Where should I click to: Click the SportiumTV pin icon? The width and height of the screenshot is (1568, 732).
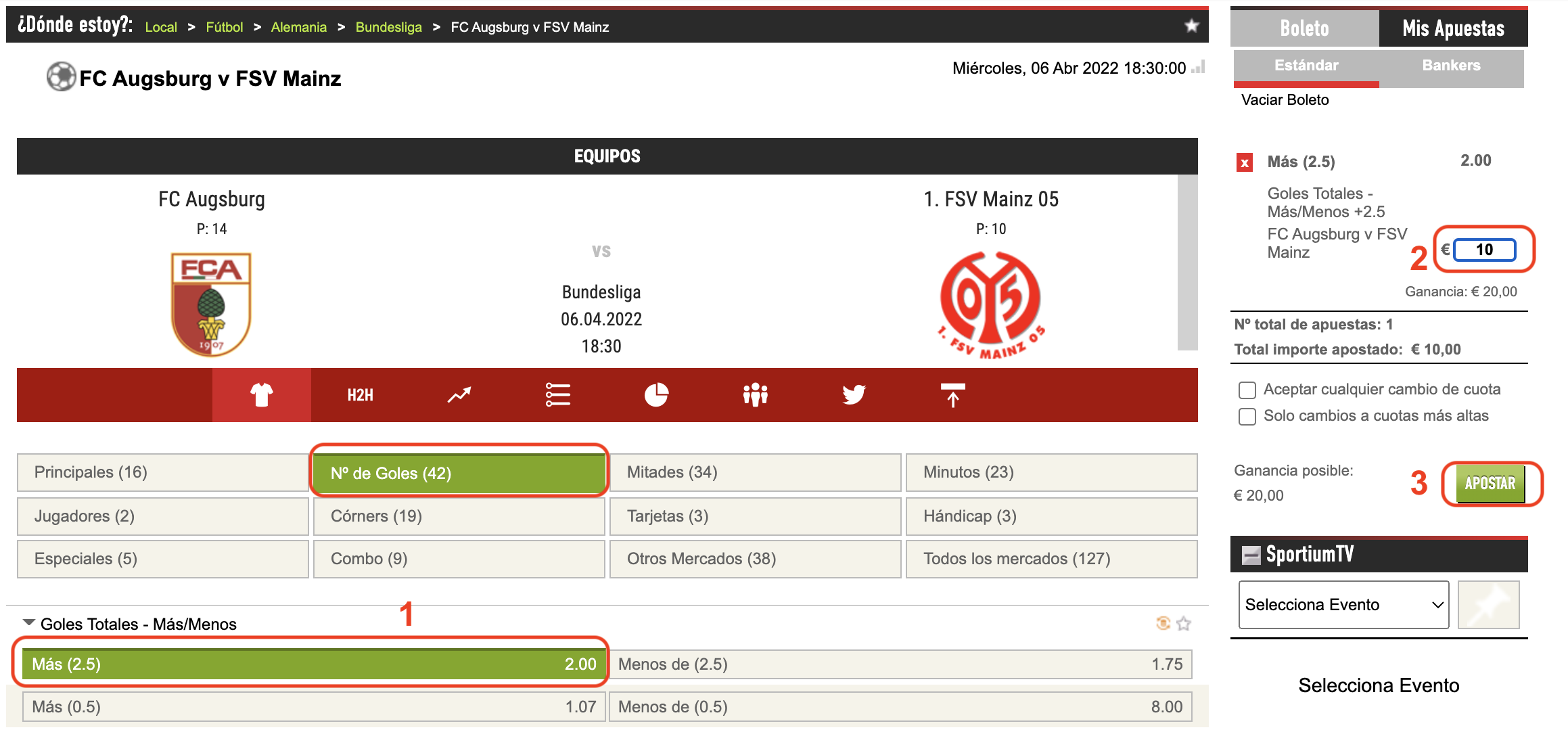click(1488, 604)
